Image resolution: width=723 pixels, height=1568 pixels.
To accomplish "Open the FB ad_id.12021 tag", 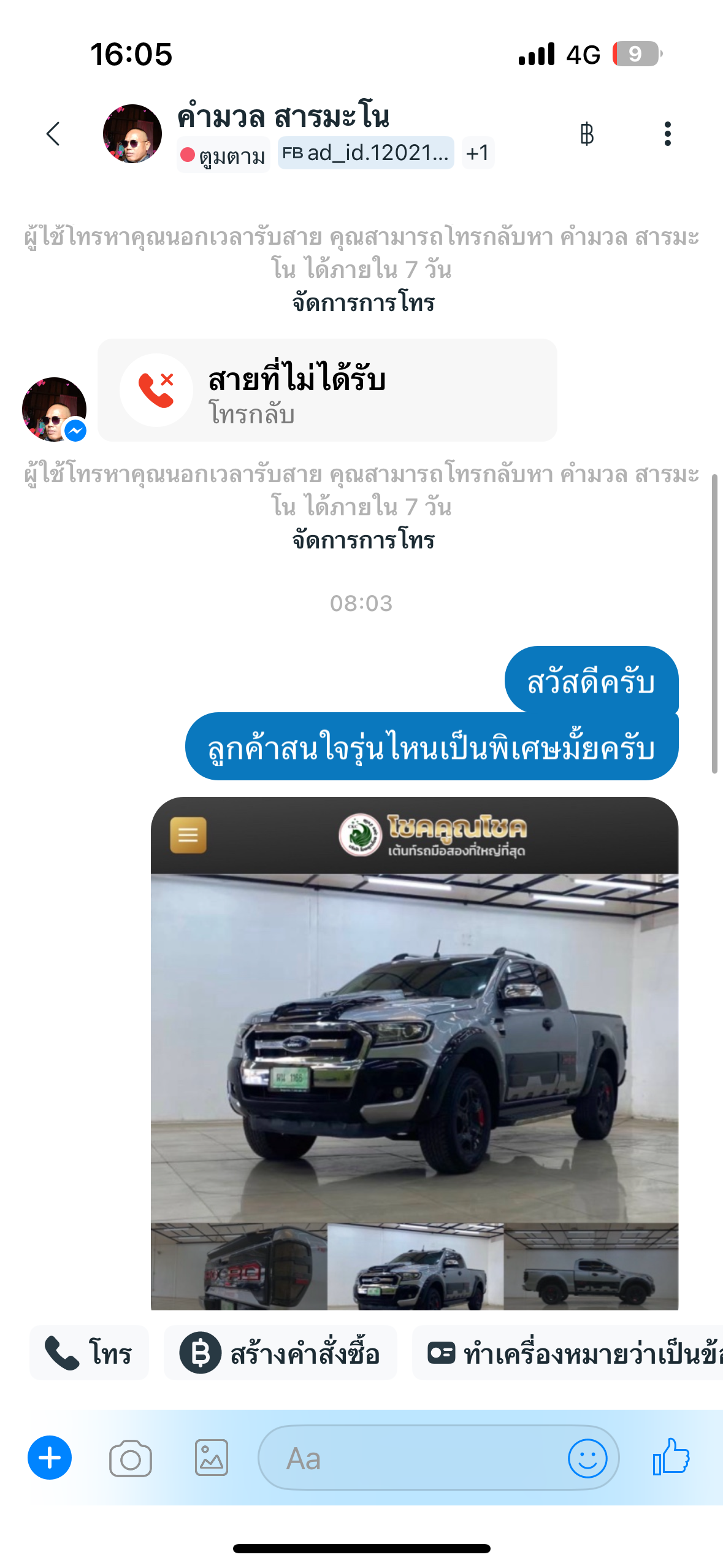I will [366, 153].
